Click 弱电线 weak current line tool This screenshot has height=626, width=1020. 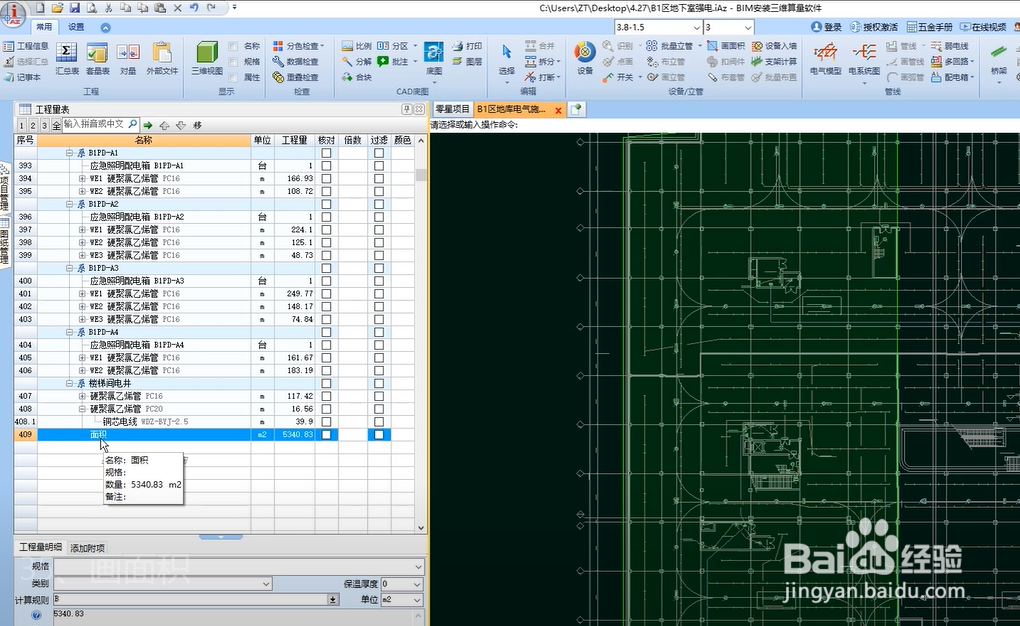tap(950, 46)
